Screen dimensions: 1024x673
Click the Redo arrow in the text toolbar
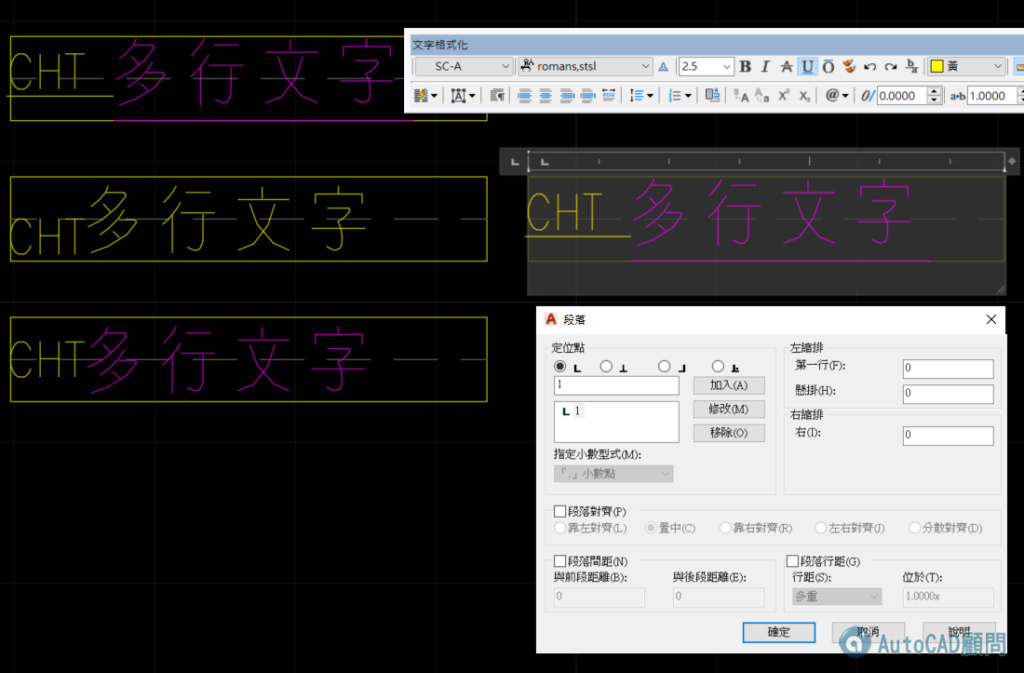click(x=891, y=67)
